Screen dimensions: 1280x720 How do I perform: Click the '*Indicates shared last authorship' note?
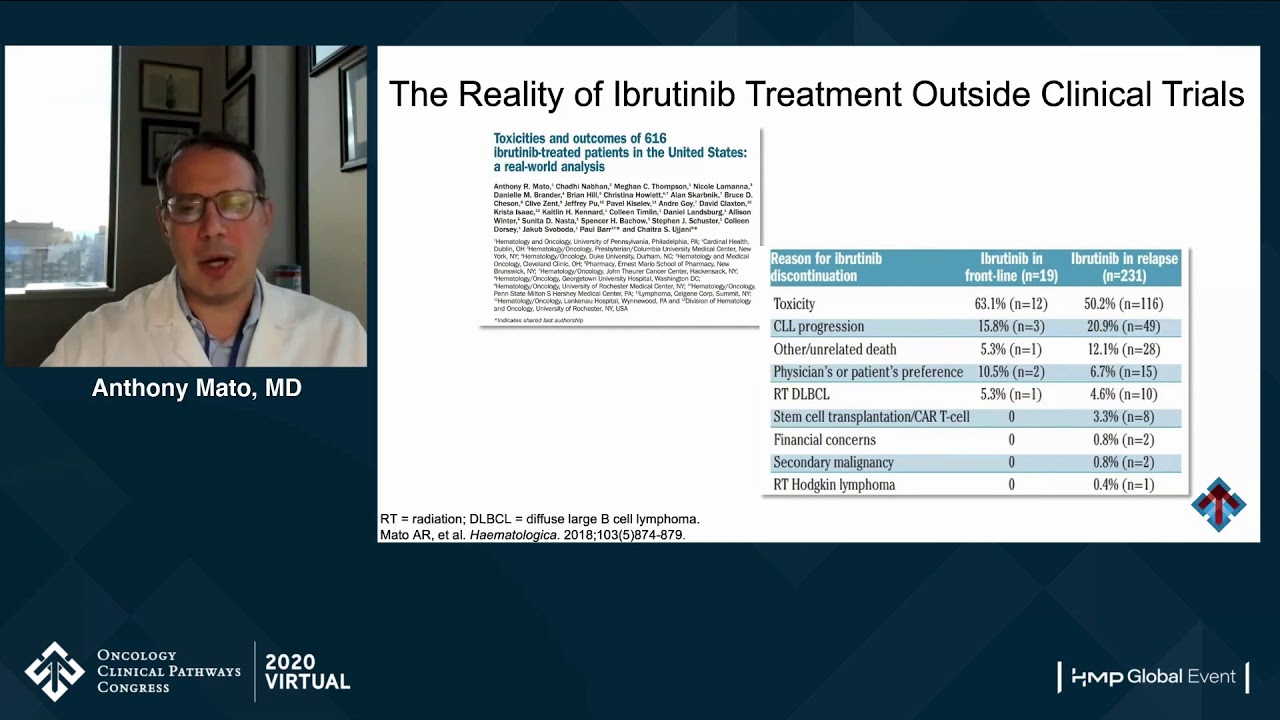click(x=538, y=320)
